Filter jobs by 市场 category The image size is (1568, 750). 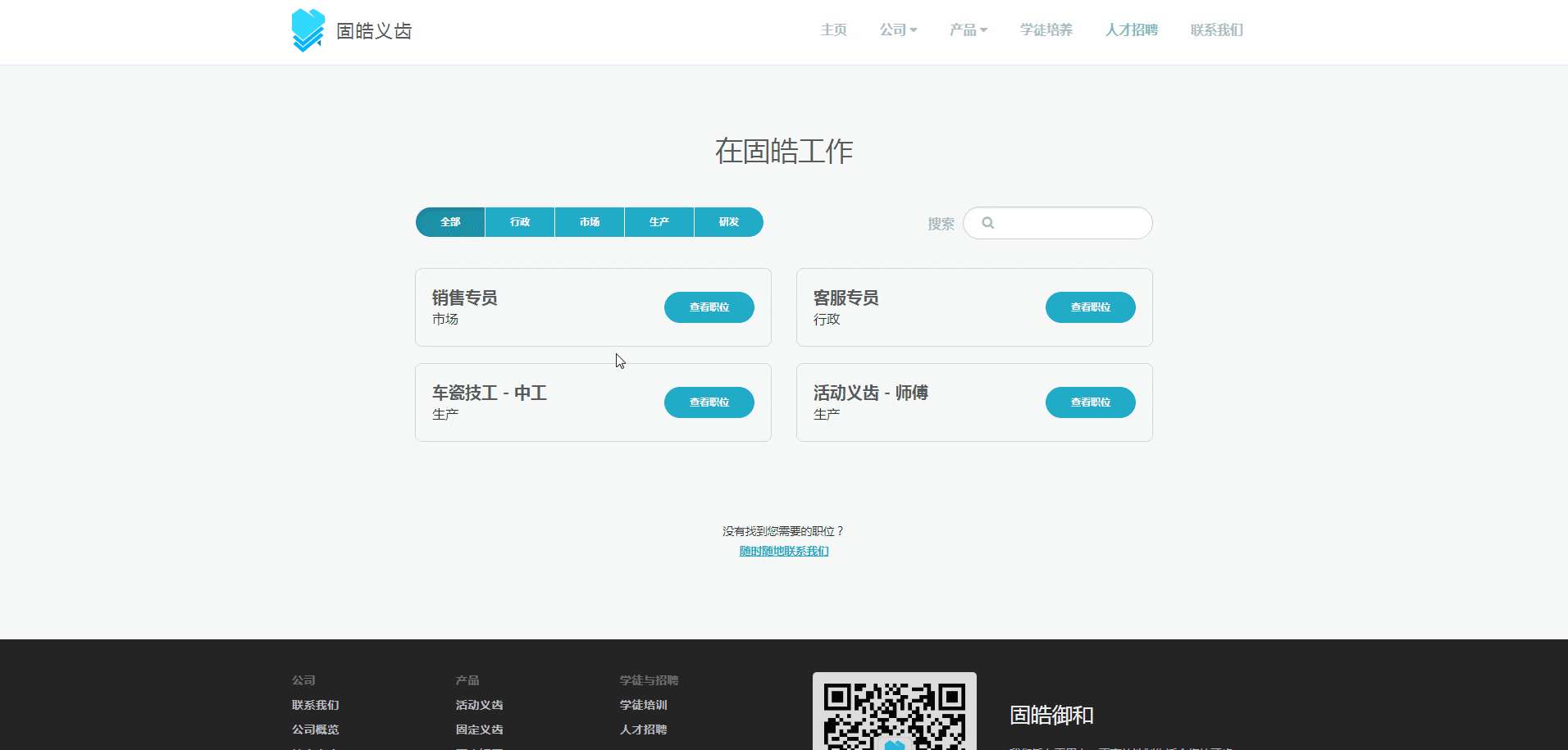tap(590, 222)
